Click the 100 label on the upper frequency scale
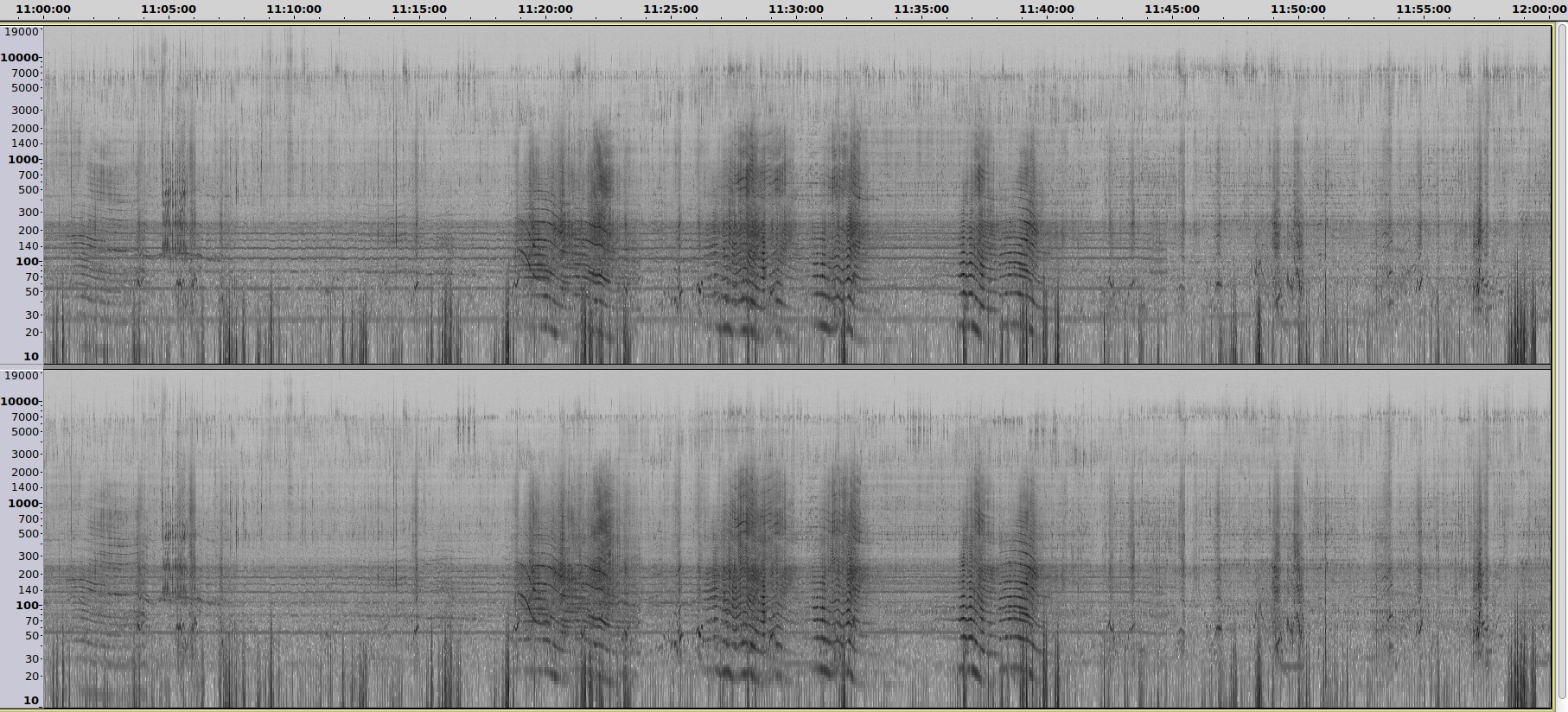The image size is (1568, 712). 26,262
